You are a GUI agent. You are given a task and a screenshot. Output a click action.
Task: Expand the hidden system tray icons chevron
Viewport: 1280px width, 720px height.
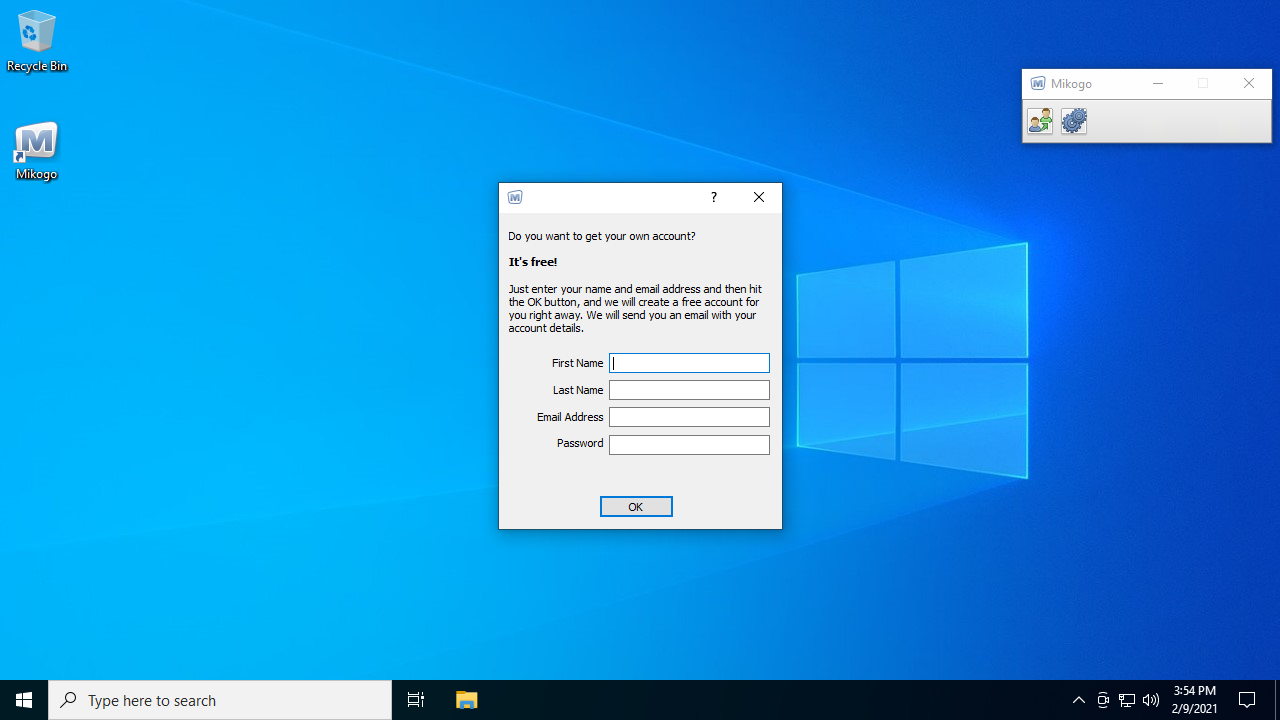1079,700
